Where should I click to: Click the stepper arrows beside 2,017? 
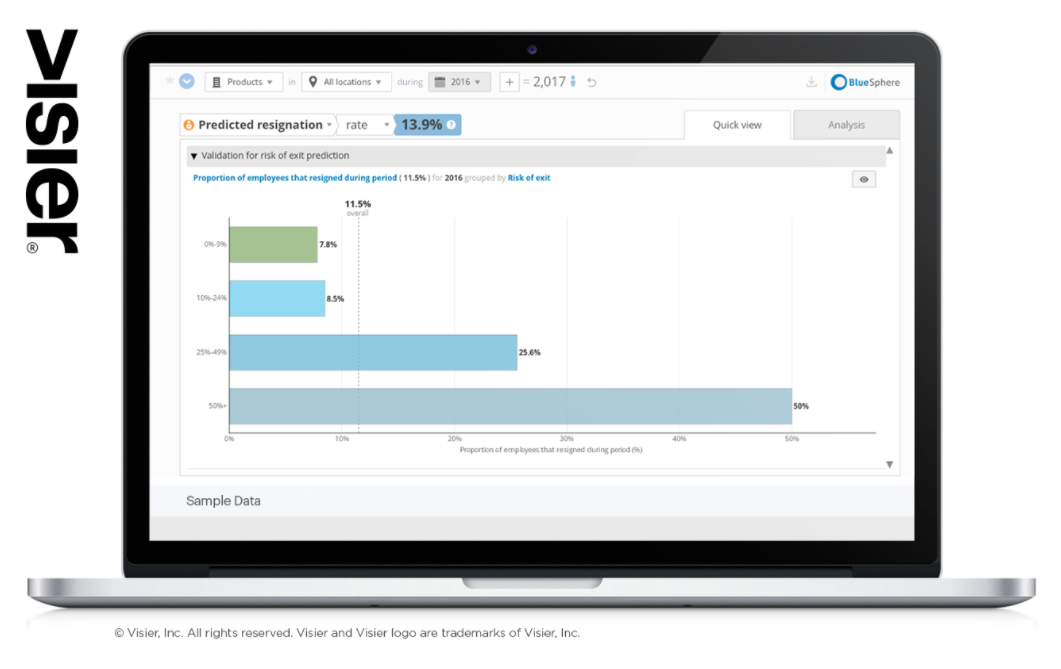pos(571,81)
